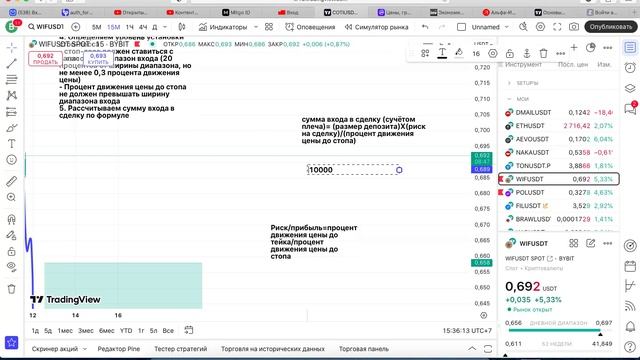Open the layout setup square icon
640x360 pixels.
pyautogui.click(x=461, y=27)
